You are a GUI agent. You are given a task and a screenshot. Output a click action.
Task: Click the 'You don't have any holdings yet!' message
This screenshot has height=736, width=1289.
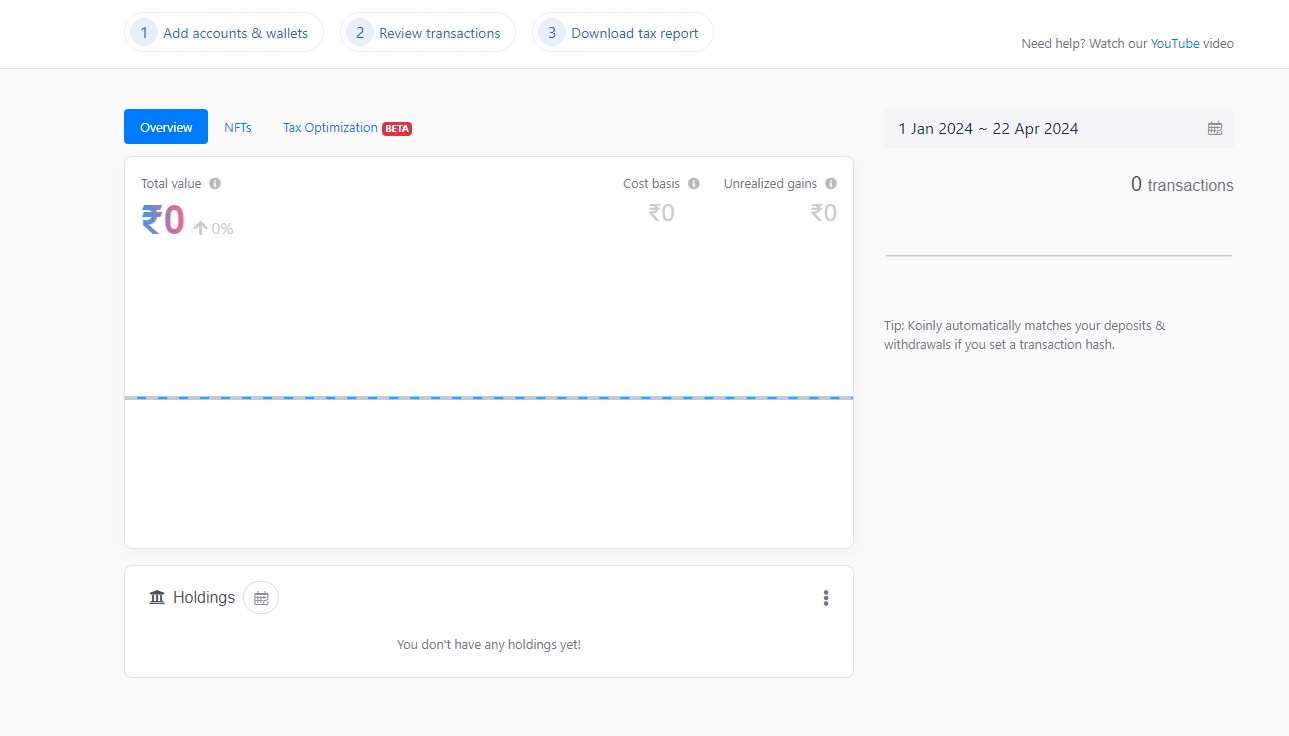[489, 645]
